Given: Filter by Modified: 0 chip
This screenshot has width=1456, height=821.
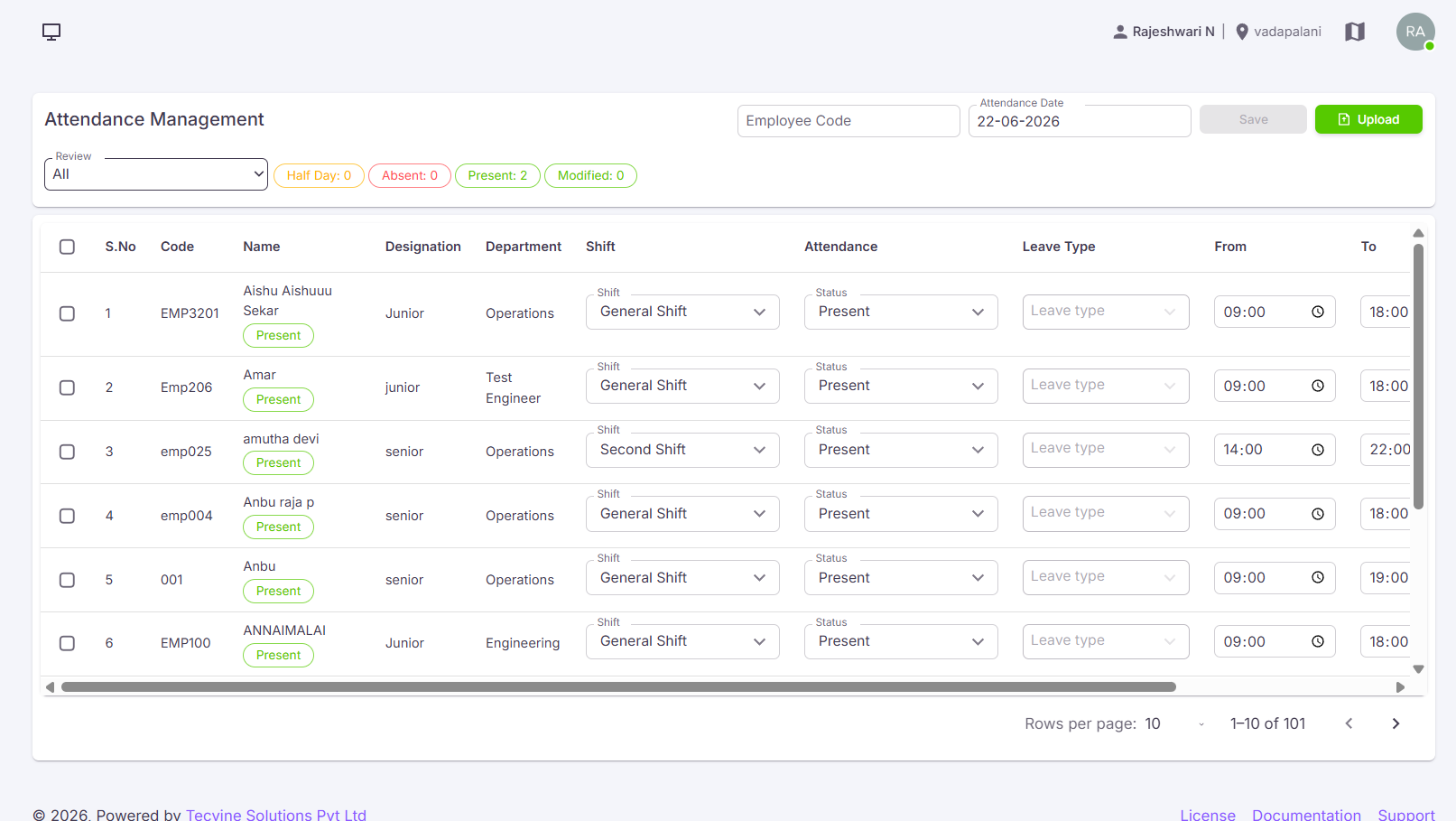Looking at the screenshot, I should click(x=590, y=175).
